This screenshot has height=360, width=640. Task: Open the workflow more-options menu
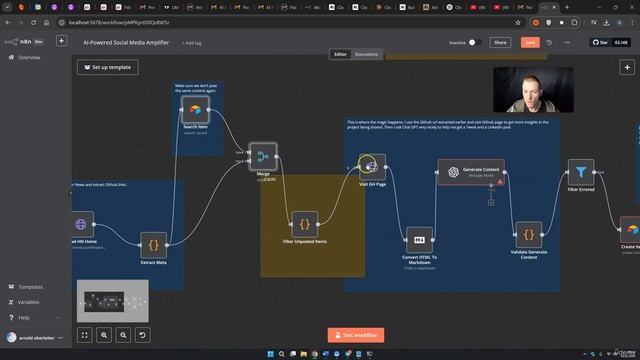point(567,42)
